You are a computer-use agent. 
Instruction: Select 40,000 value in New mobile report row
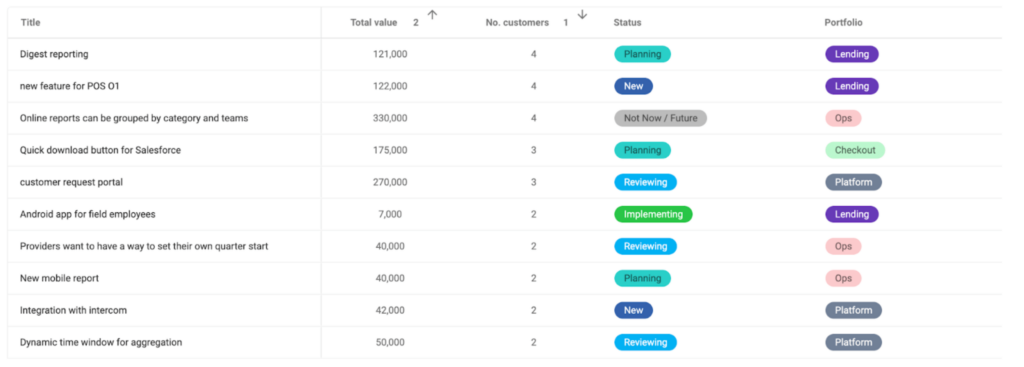tap(390, 278)
